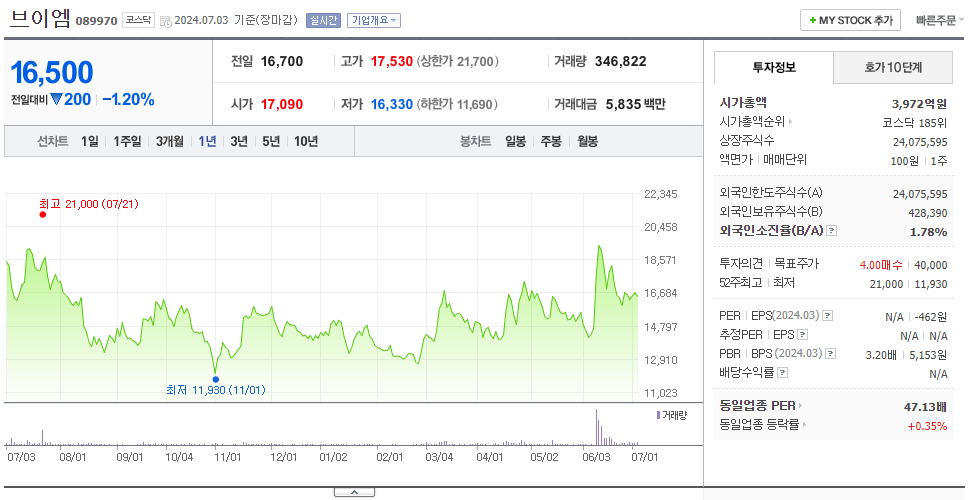This screenshot has height=500, width=968.
Task: Open the 동일업종 PER link
Action: pos(761,406)
